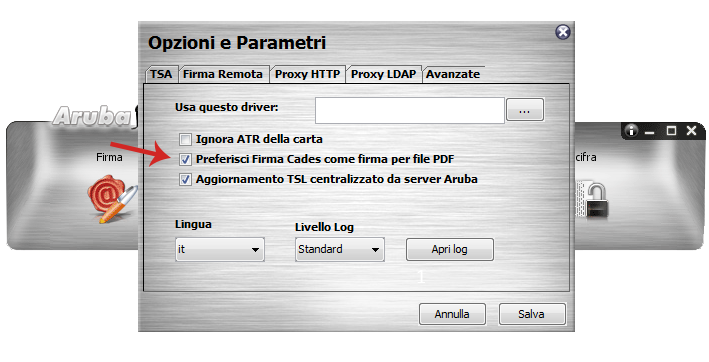This screenshot has height=362, width=709.
Task: Click the Usa questo driver text field
Action: point(410,110)
